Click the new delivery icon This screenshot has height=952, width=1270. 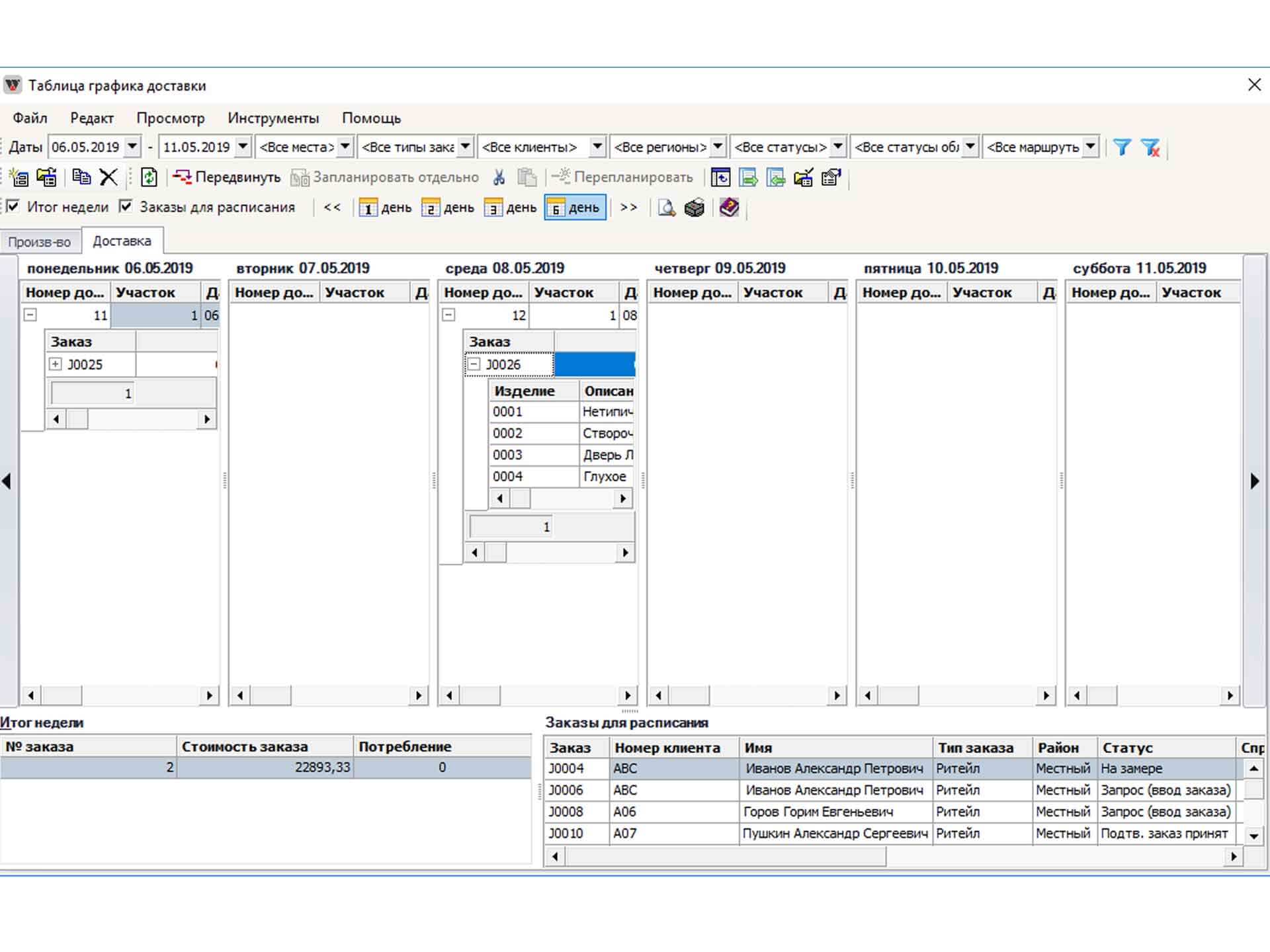[x=19, y=177]
